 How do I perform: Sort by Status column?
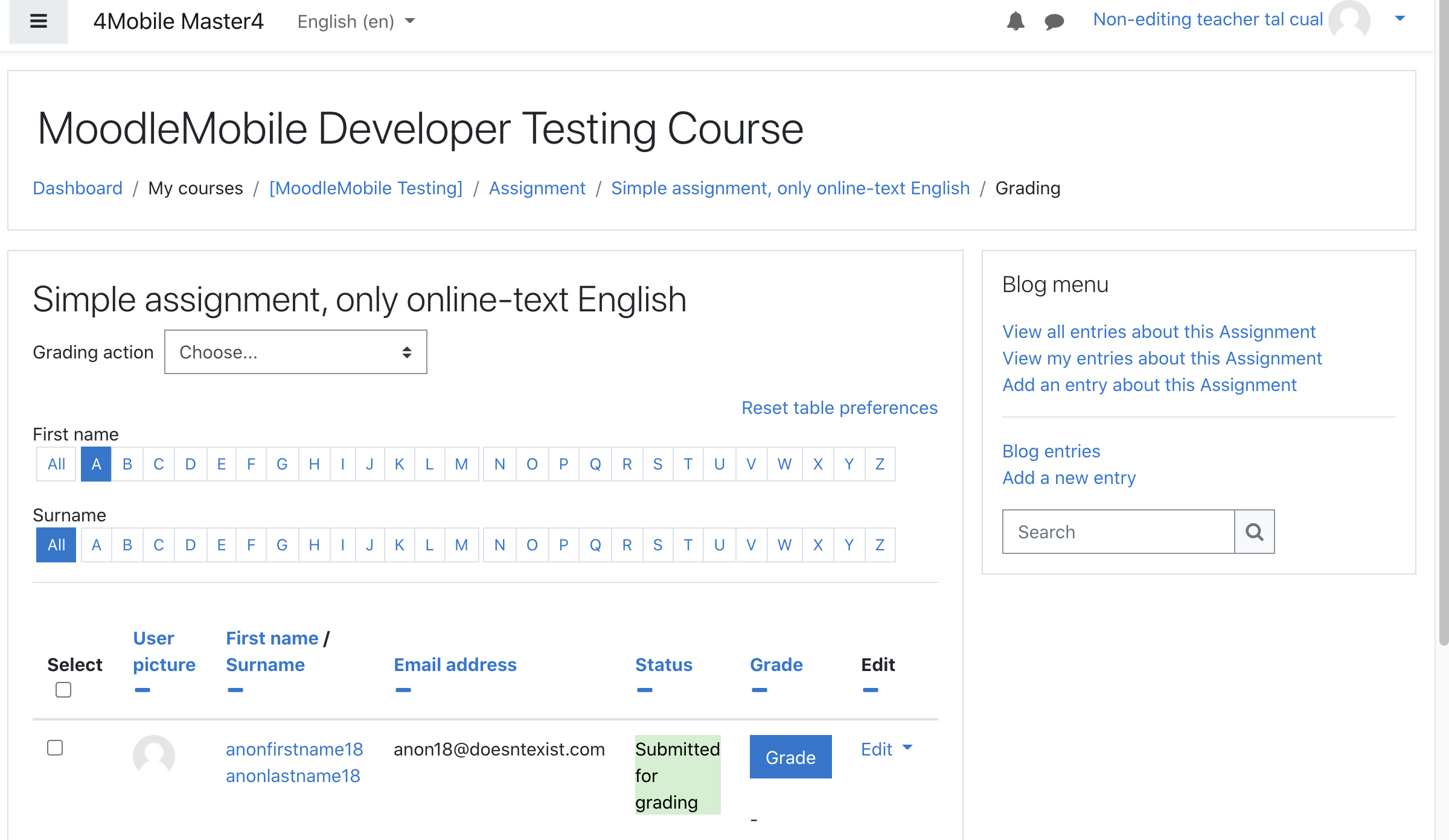pos(664,665)
